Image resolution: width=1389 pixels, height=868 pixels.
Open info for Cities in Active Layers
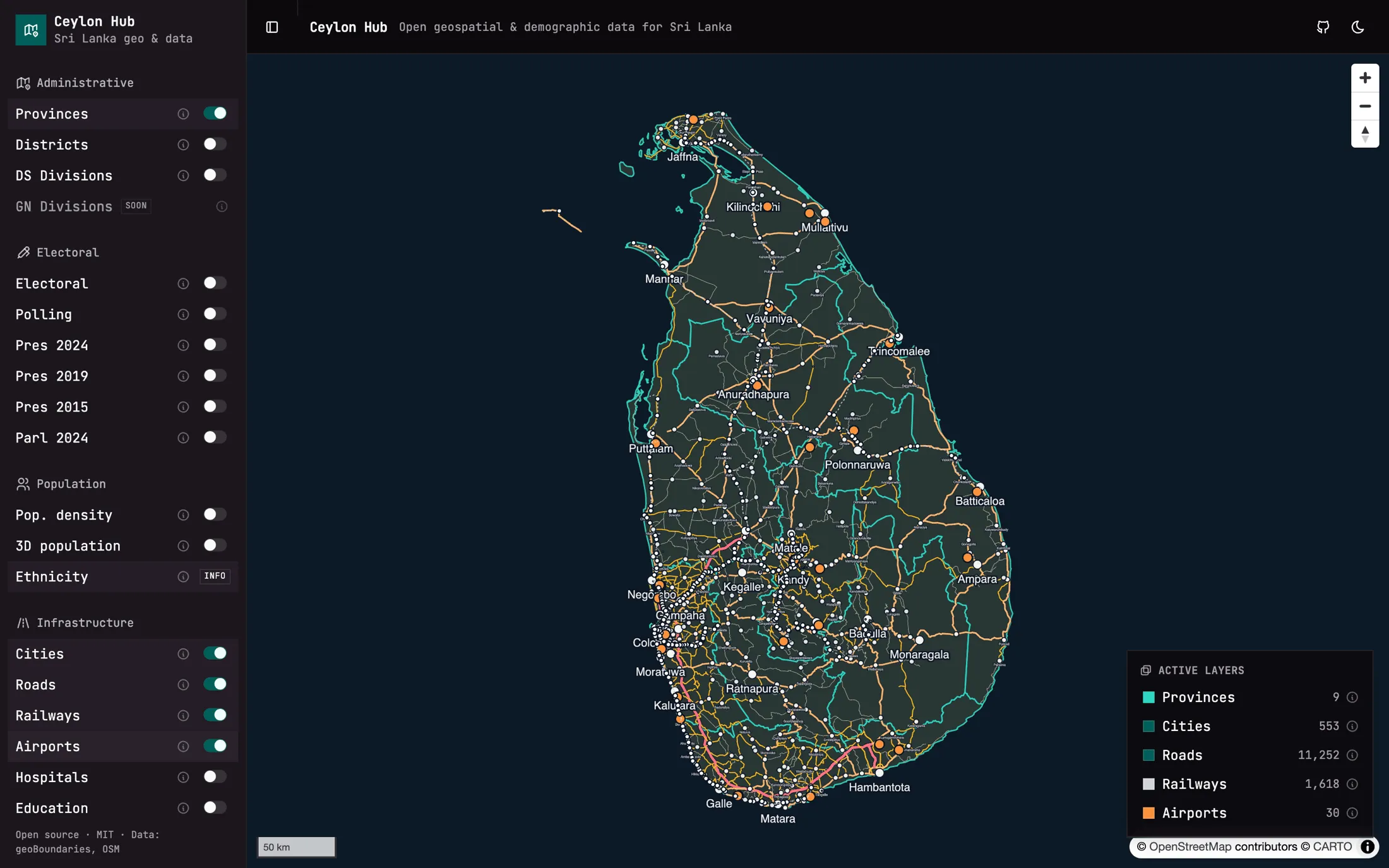coord(1352,726)
